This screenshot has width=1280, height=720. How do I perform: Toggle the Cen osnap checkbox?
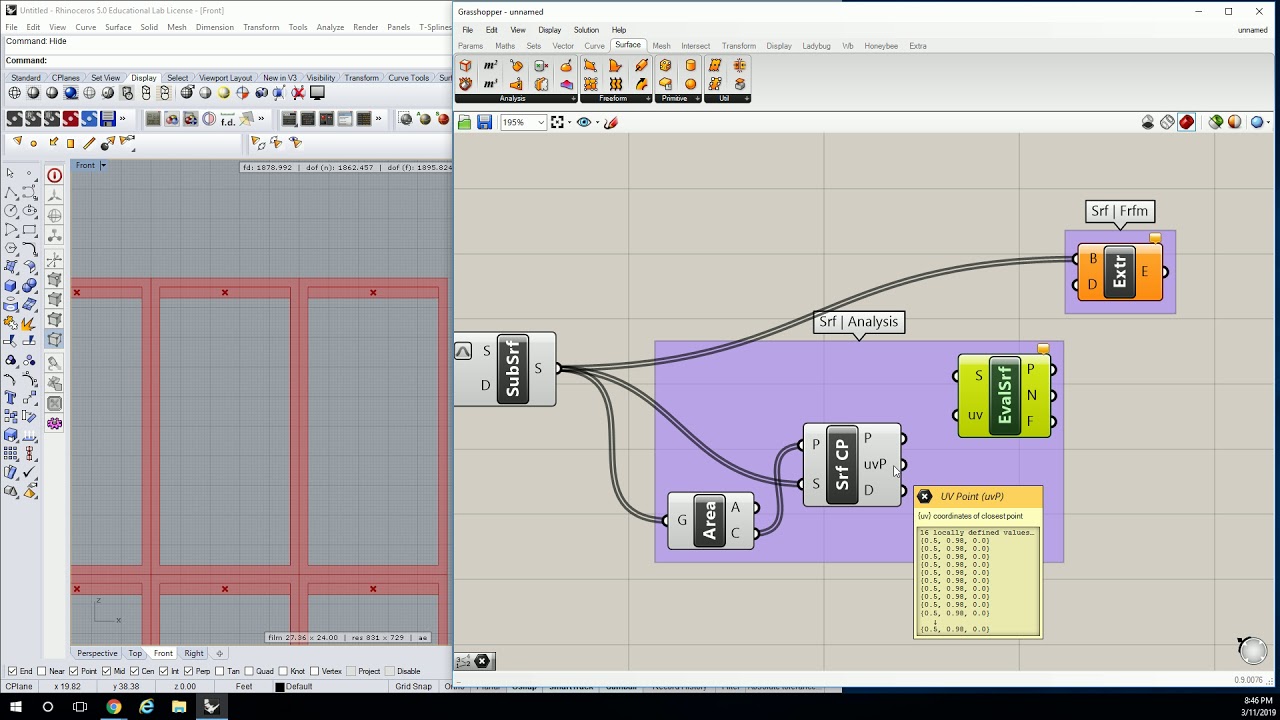tap(135, 671)
